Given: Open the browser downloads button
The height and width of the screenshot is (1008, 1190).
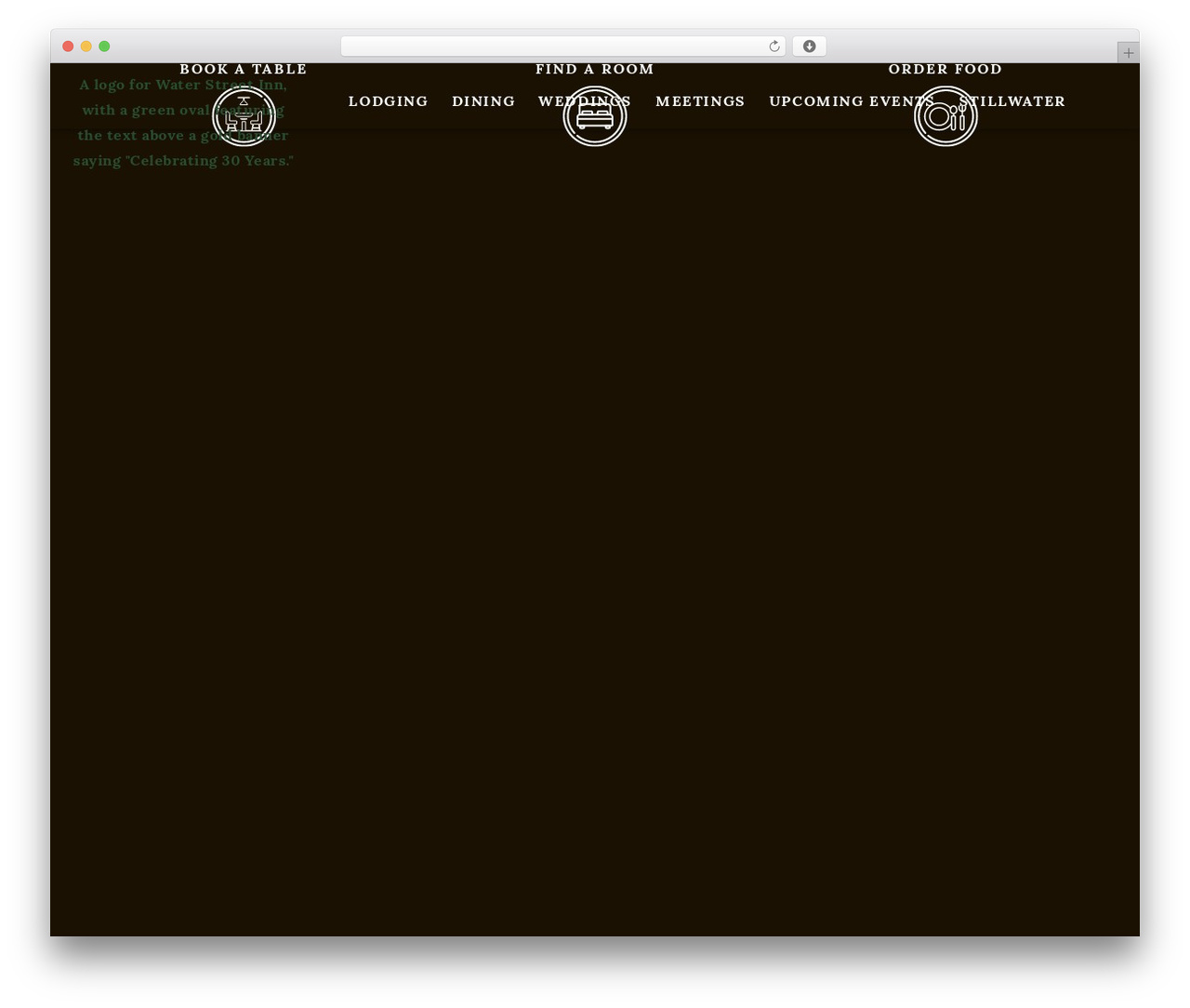Looking at the screenshot, I should tap(810, 46).
